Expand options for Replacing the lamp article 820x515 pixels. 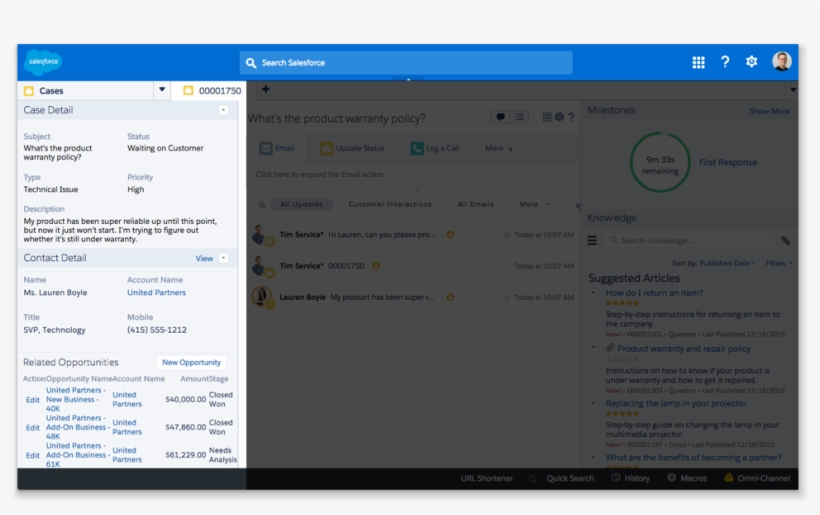593,404
